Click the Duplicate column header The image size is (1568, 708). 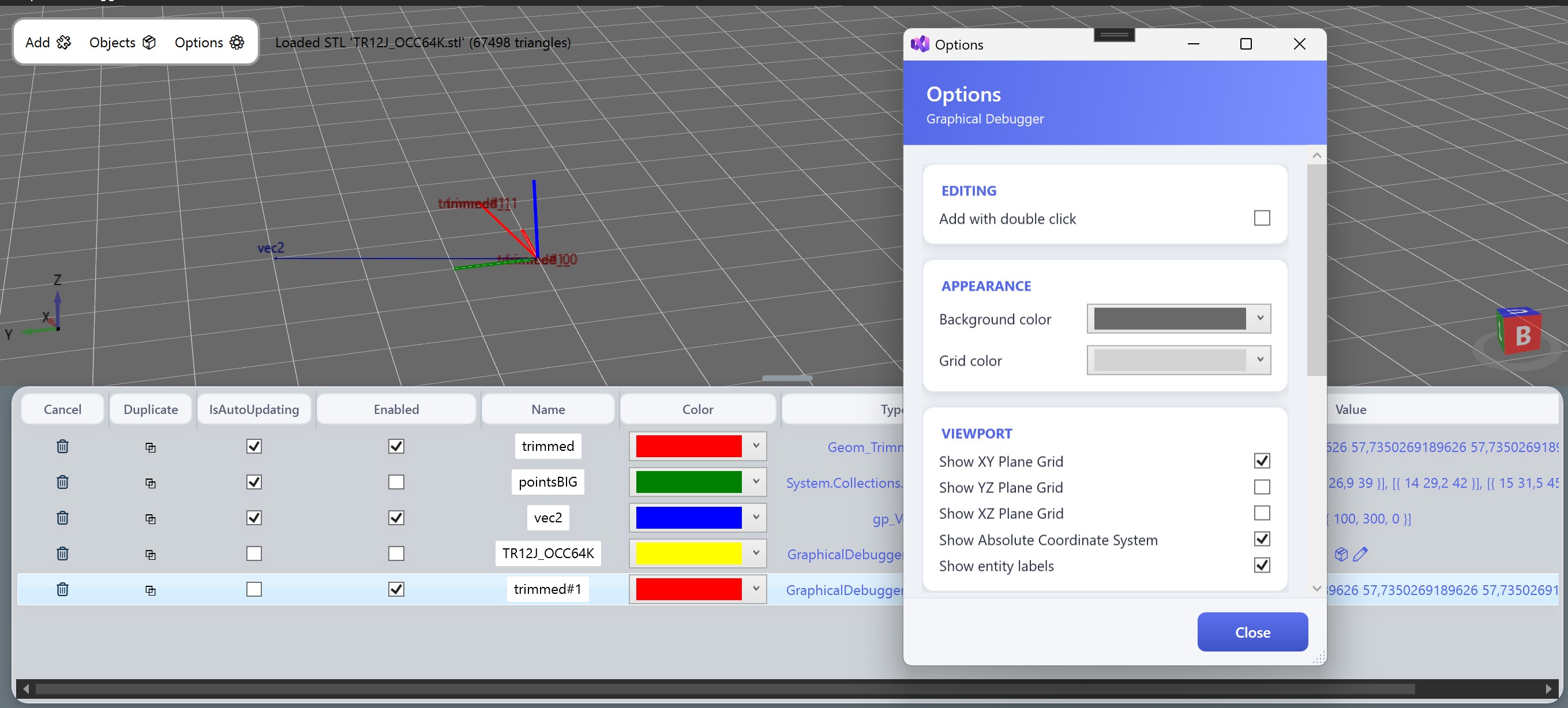coord(151,409)
